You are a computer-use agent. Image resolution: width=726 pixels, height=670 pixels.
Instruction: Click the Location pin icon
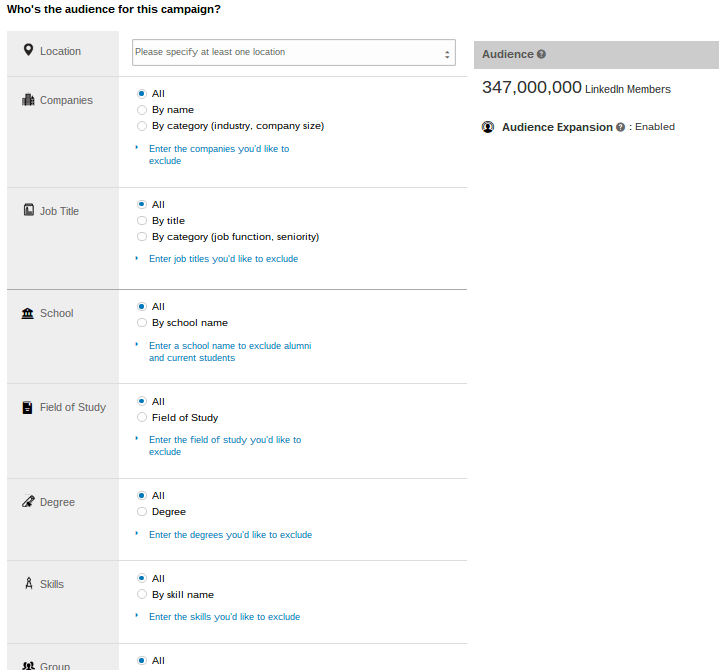[x=28, y=50]
